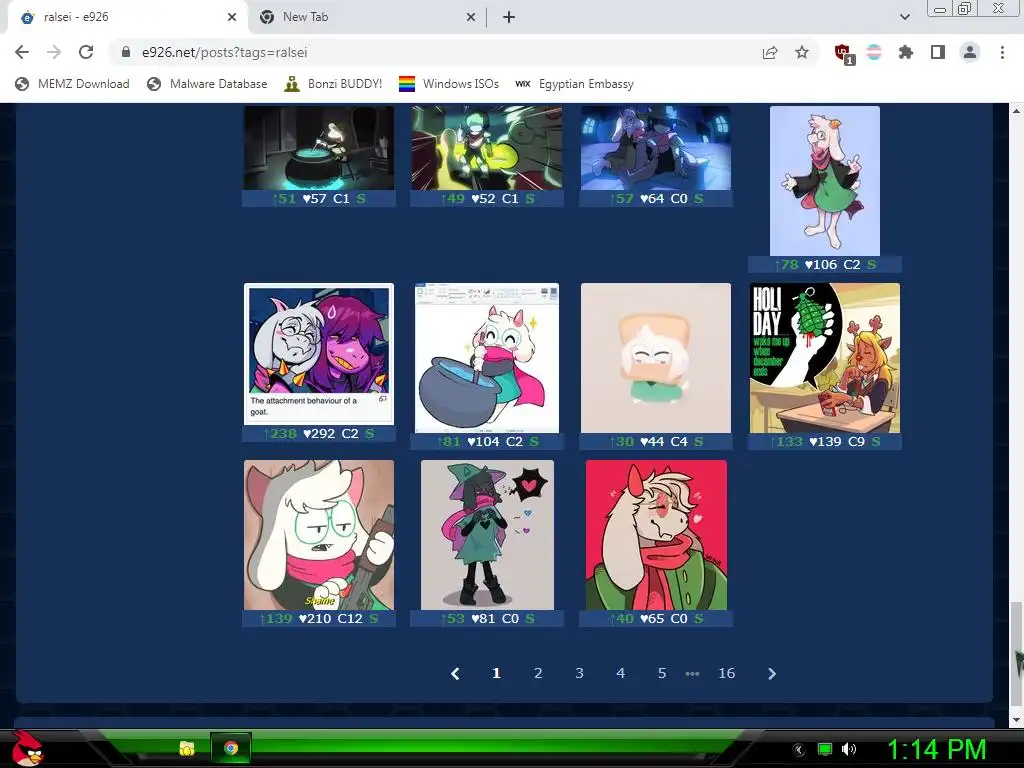Reload the current page

coord(86,52)
